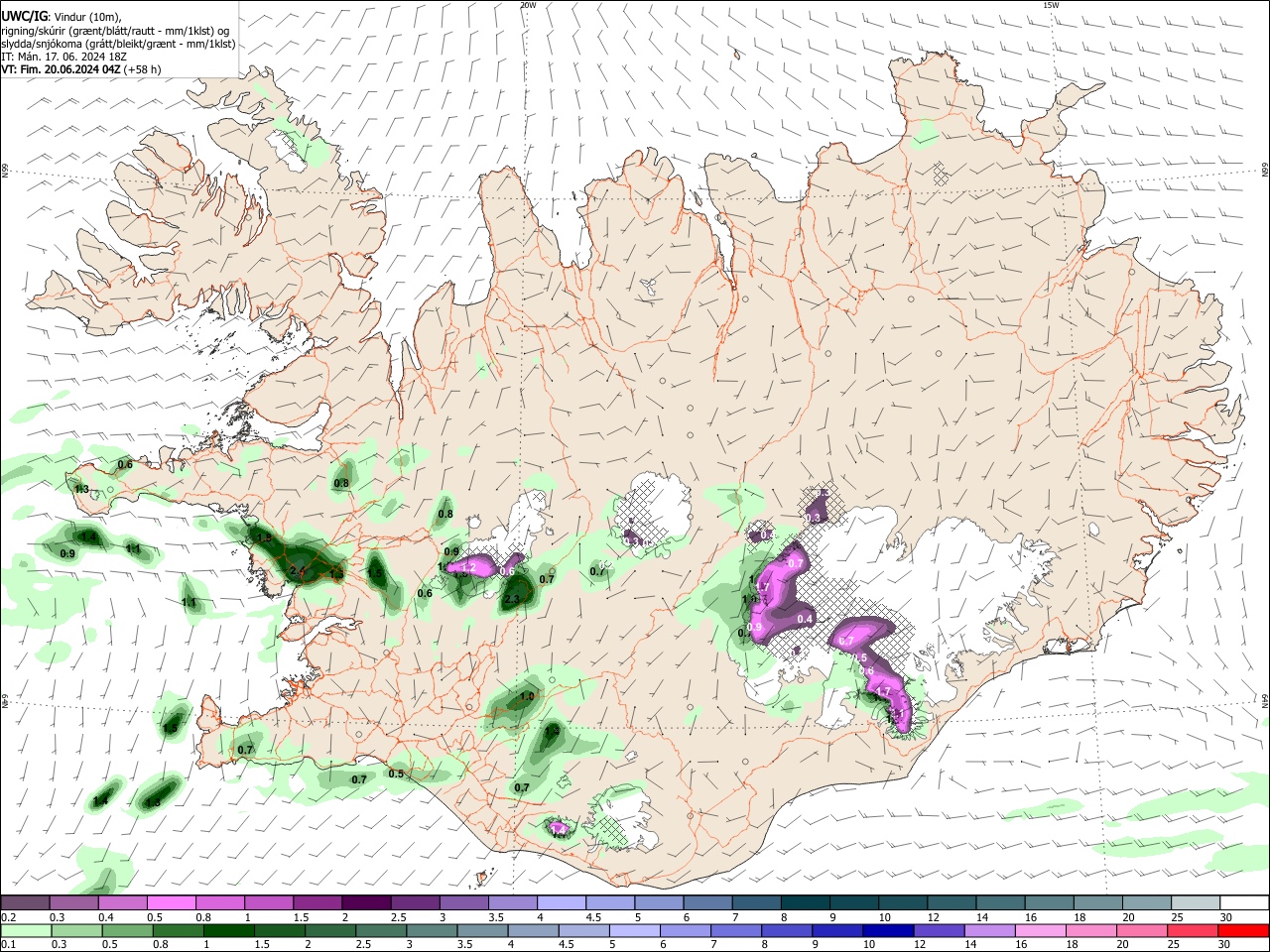Viewport: 1270px width, 952px height.
Task: Click the bright pink 0.5 snow-scale swatch
Action: 172,902
